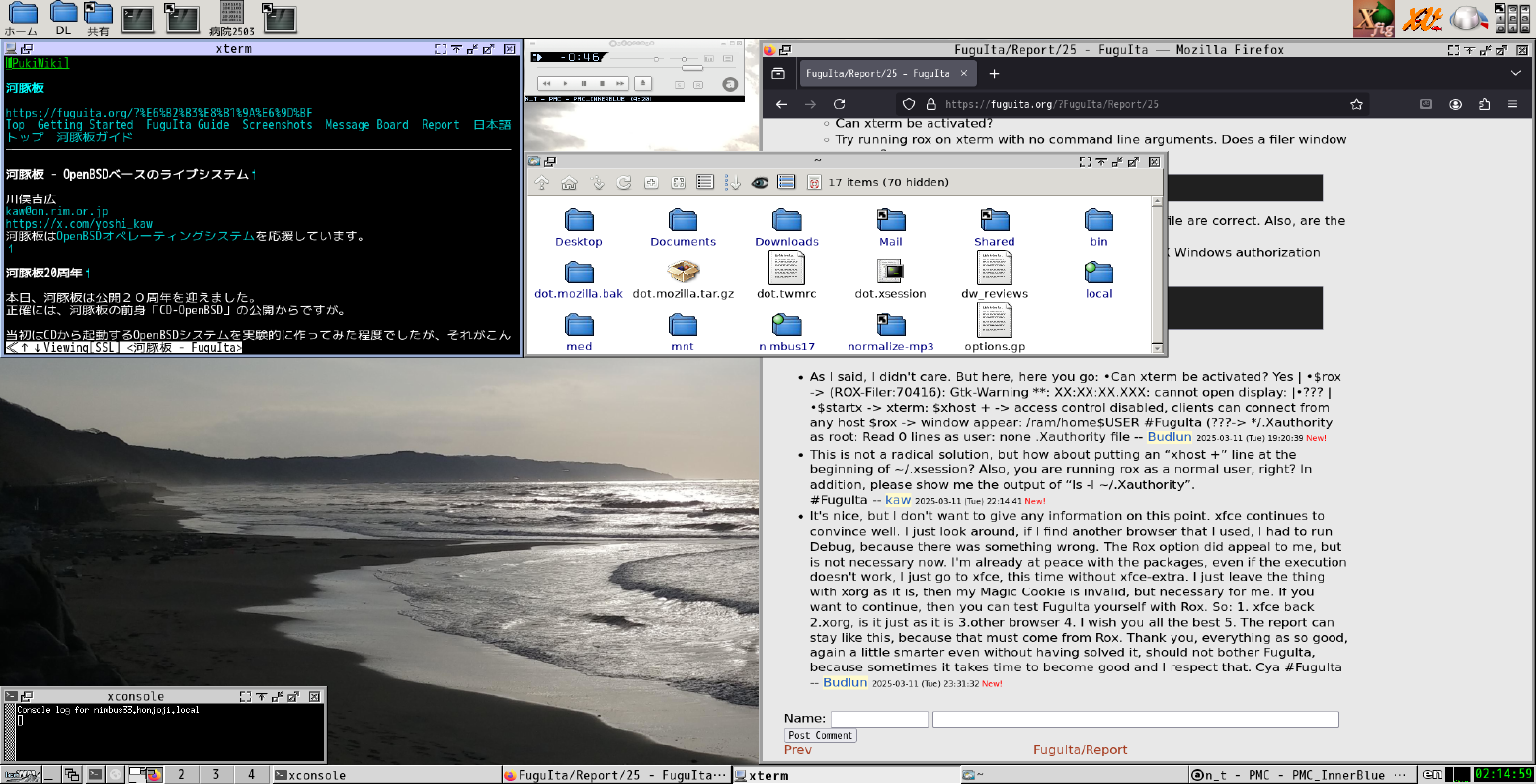Toggle hidden files with the eye icon
This screenshot has width=1536, height=784.
click(760, 182)
